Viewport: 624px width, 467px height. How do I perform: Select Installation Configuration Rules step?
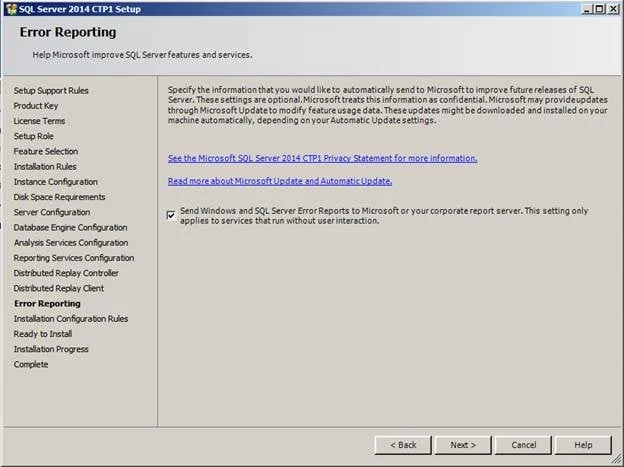[71, 319]
